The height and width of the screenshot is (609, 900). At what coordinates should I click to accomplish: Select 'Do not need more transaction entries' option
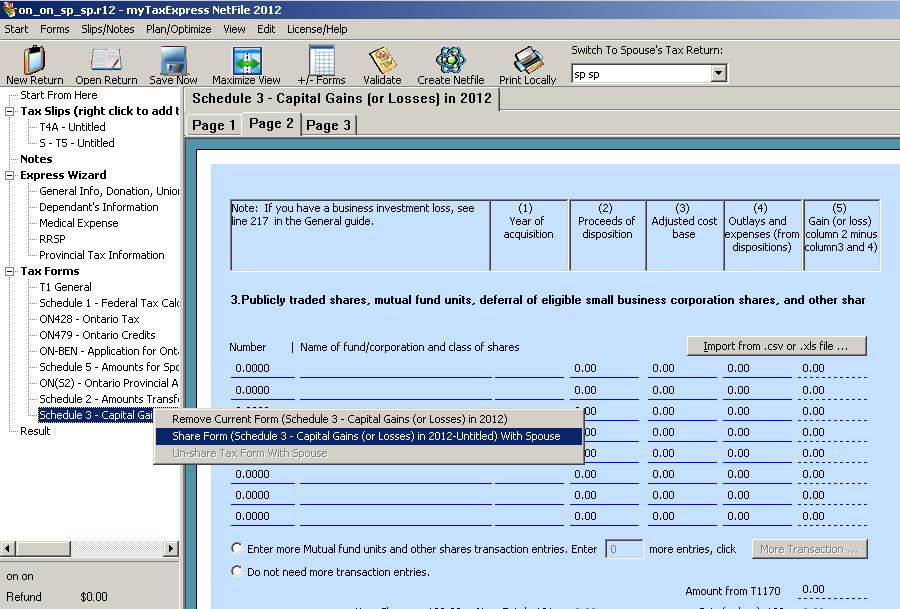[x=236, y=571]
